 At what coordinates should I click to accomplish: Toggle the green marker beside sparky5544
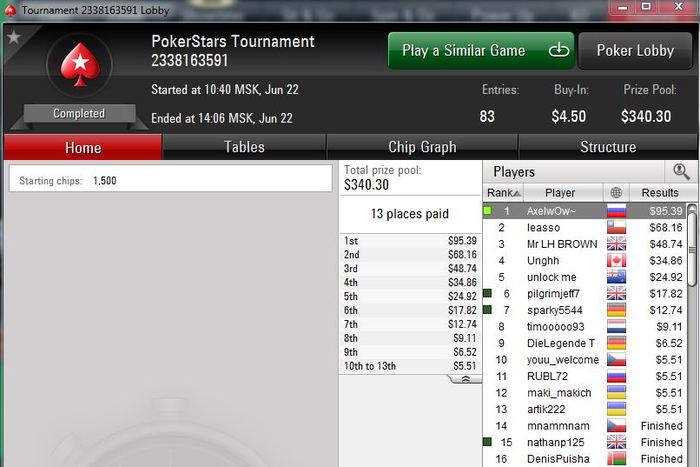(488, 309)
